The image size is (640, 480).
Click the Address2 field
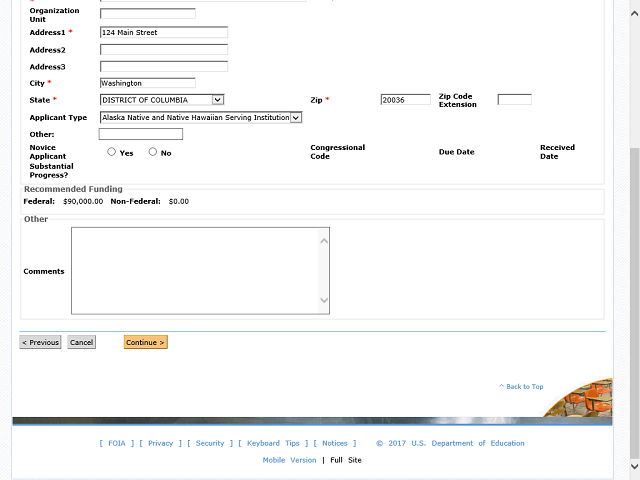point(164,50)
